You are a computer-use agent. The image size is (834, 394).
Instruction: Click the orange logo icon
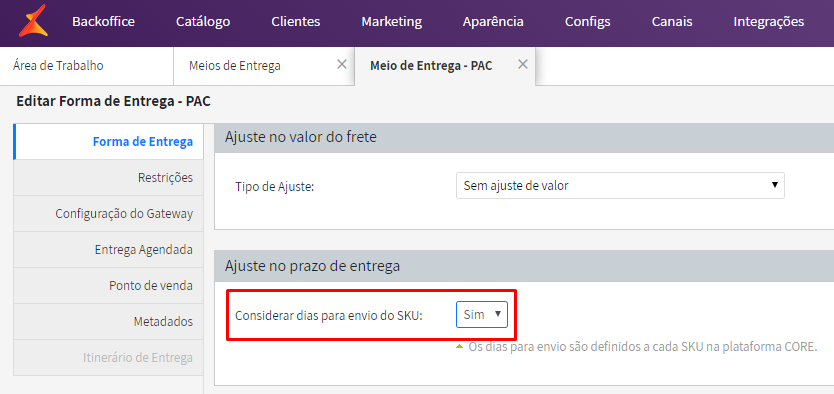[33, 21]
